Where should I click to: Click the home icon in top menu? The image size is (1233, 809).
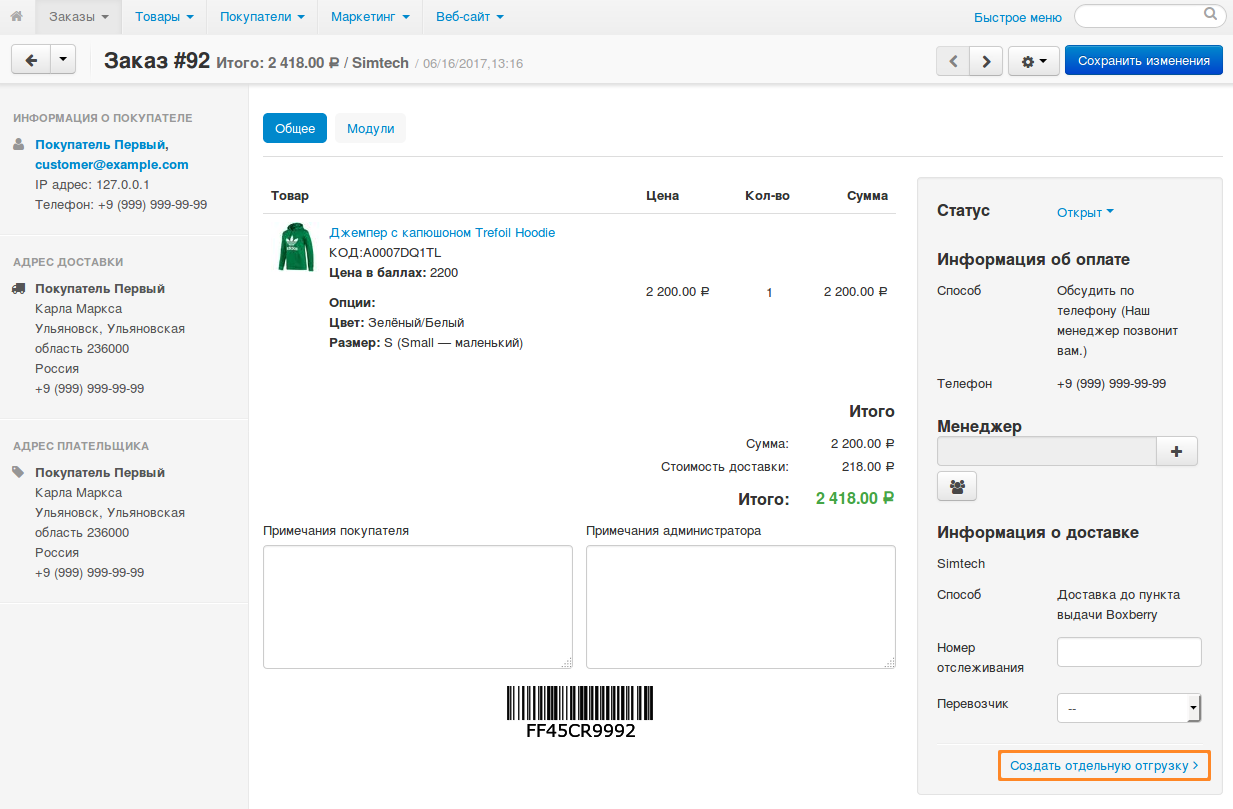click(x=16, y=17)
